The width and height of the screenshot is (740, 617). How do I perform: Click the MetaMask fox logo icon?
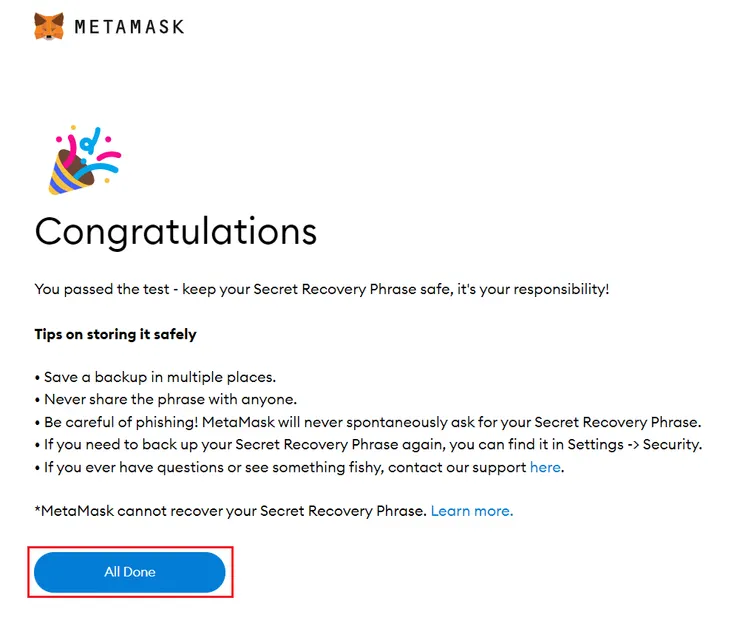49,26
